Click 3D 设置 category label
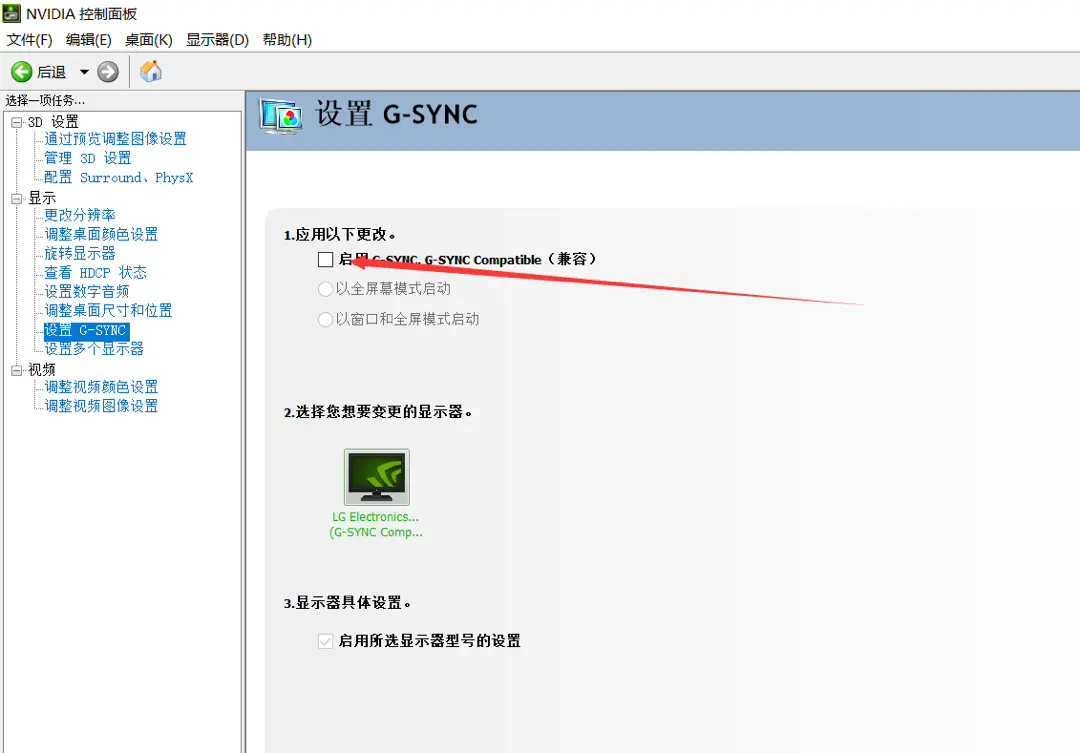 tap(53, 122)
